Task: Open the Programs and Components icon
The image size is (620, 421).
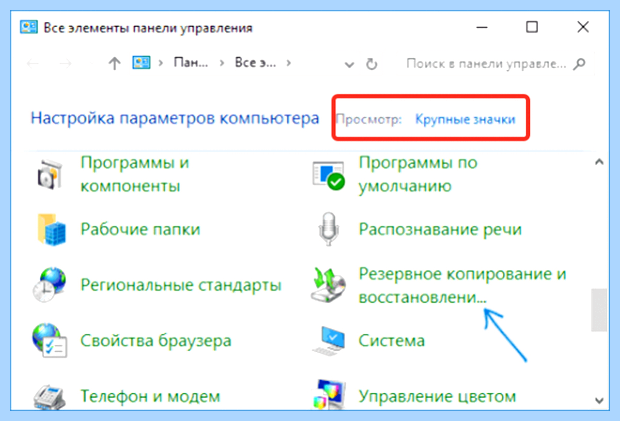Action: [50, 174]
